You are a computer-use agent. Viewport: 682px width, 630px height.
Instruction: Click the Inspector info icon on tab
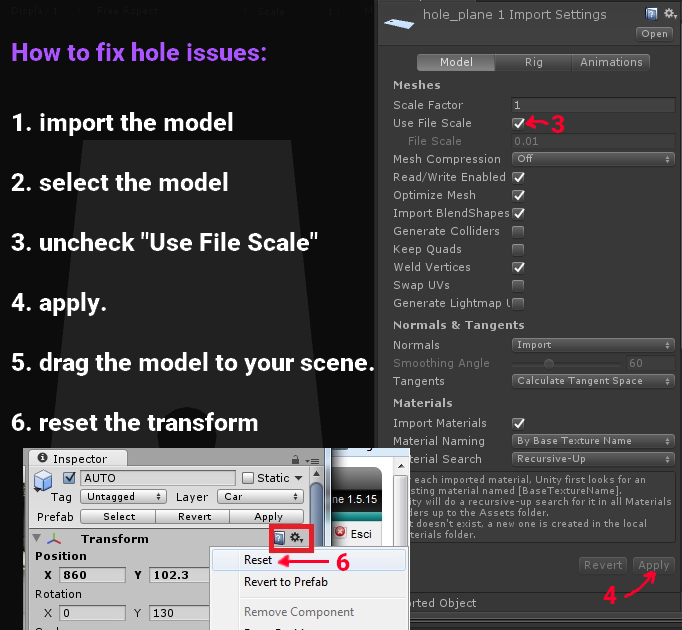click(x=42, y=458)
